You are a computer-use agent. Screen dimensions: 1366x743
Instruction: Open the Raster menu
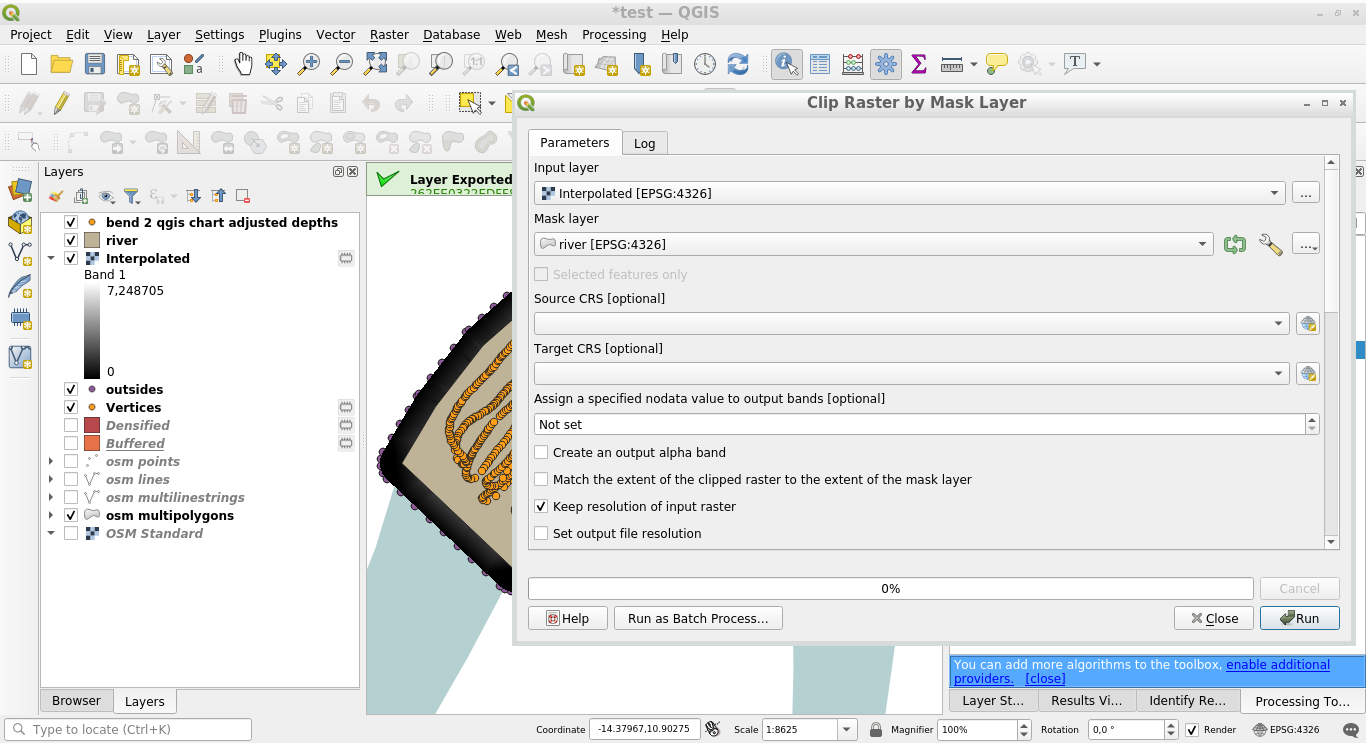(x=389, y=34)
